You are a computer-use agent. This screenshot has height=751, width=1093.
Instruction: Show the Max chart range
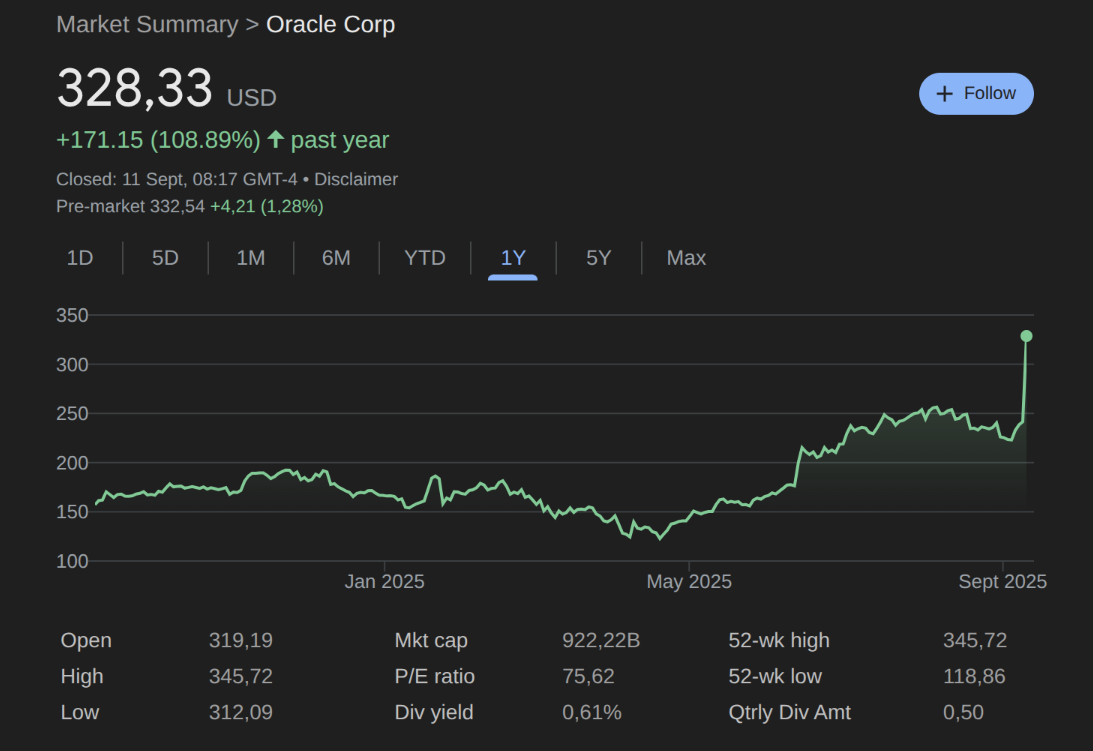pos(686,258)
